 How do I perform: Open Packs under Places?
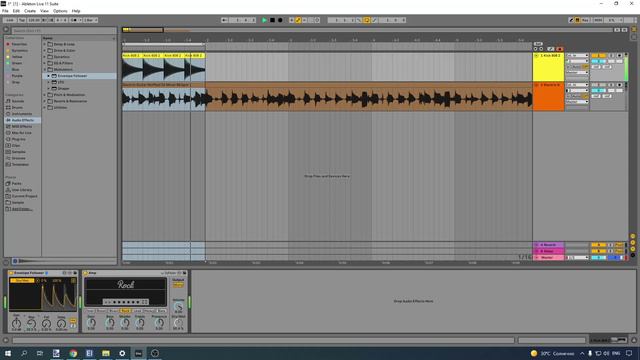coord(16,183)
